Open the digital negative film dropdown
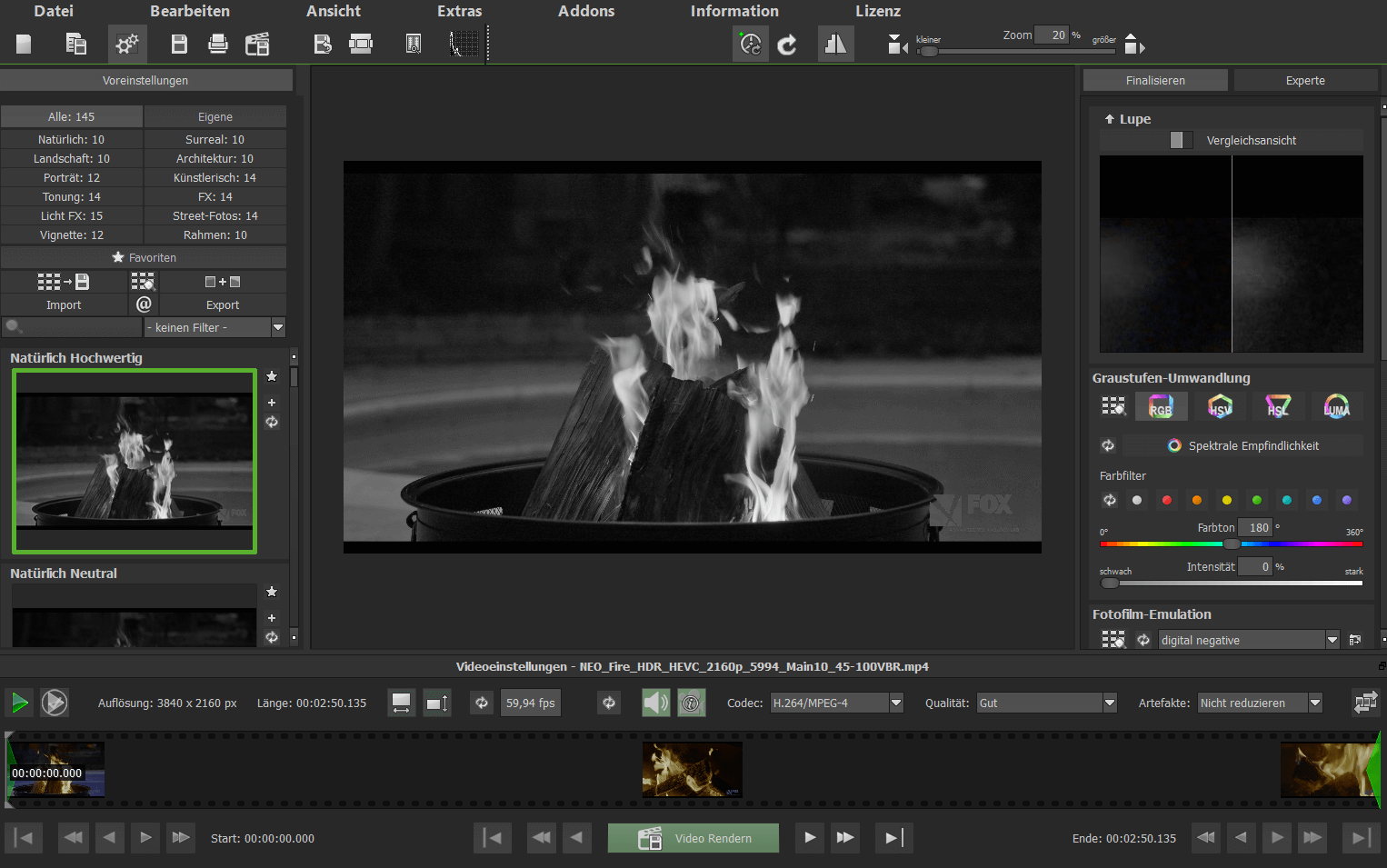 coord(1249,640)
